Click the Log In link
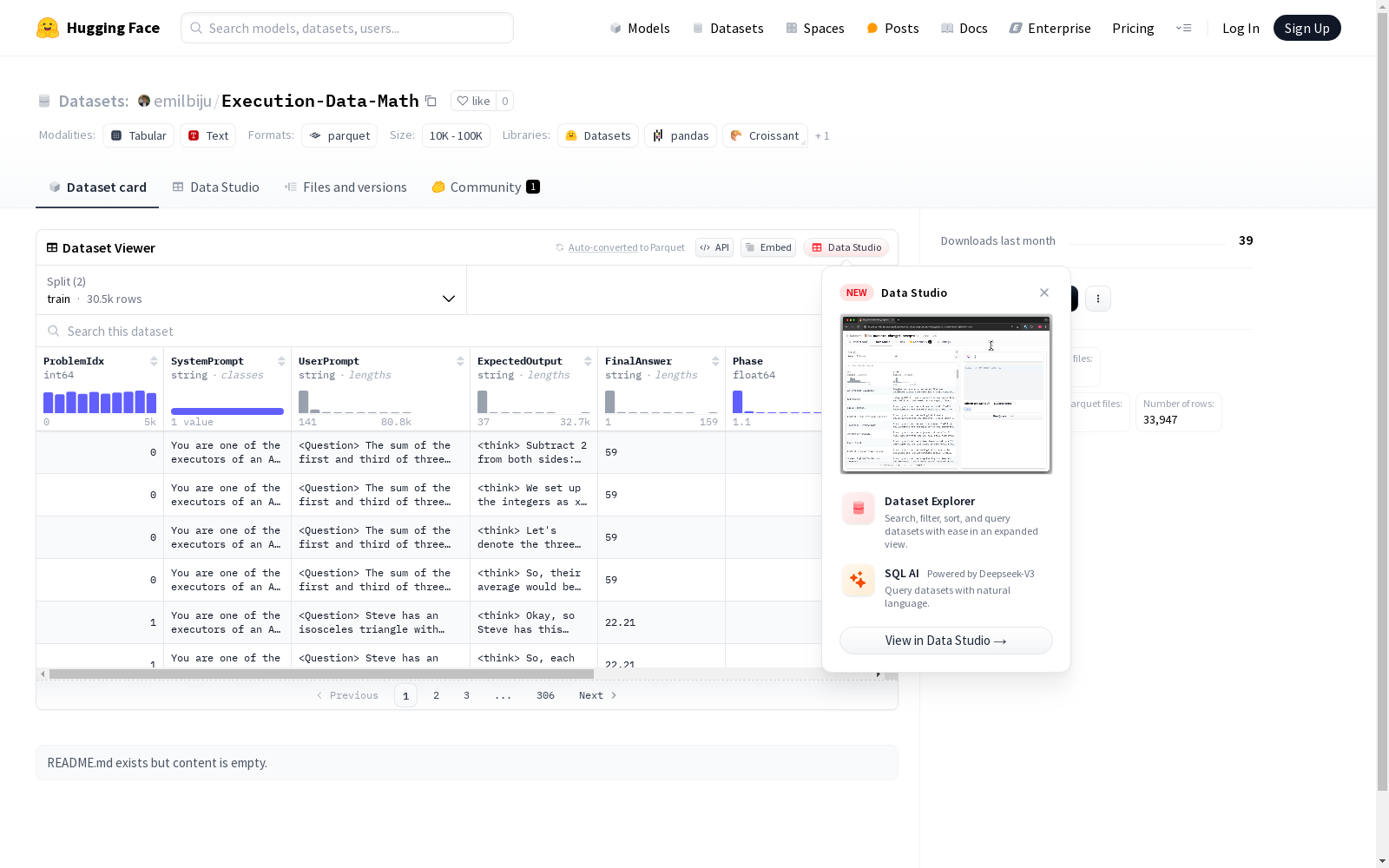 tap(1241, 28)
